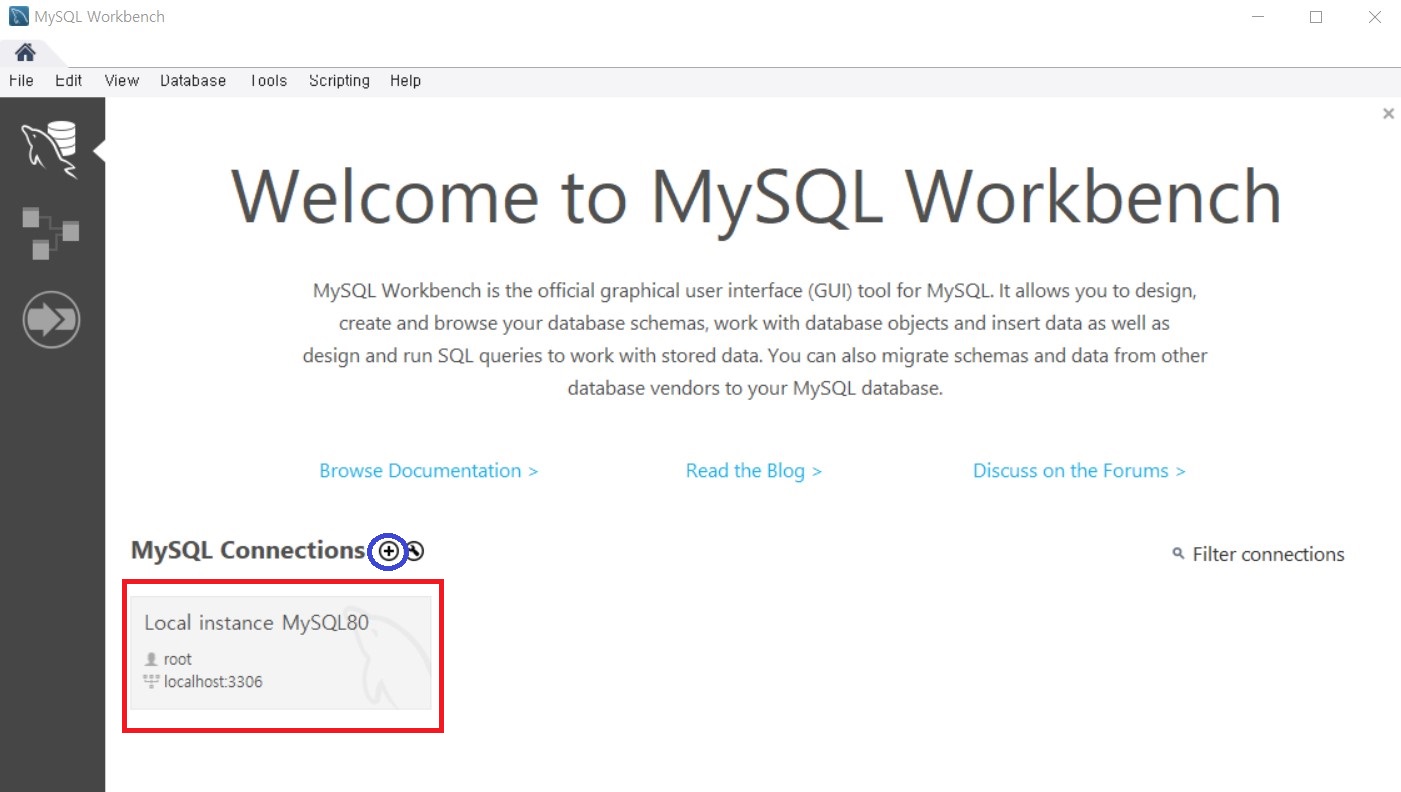
Task: Click the Discuss on the Forums link
Action: (x=1079, y=471)
